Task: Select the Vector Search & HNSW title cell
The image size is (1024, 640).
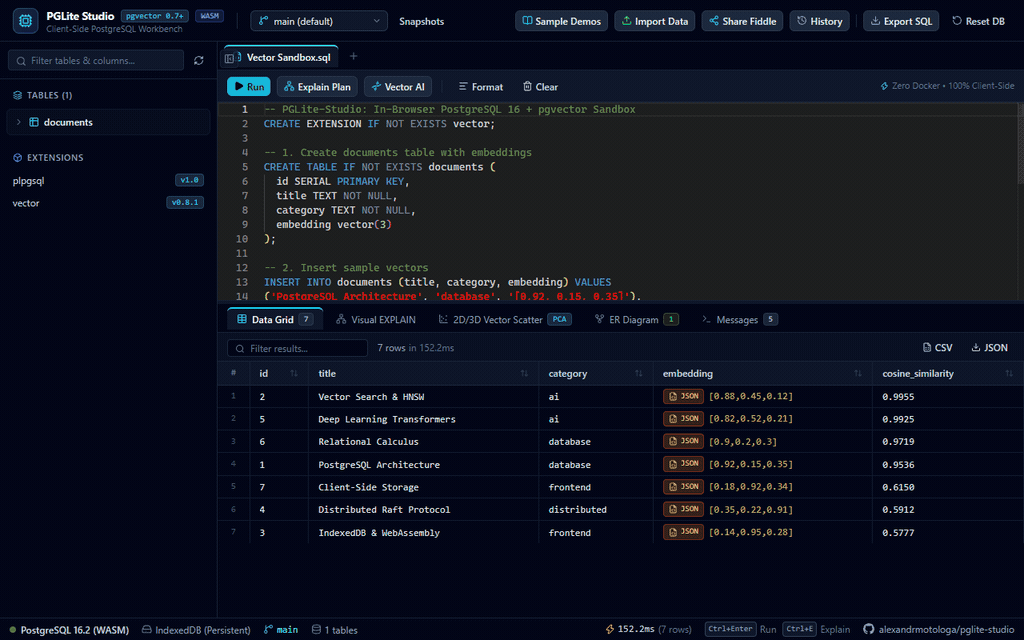Action: point(423,396)
